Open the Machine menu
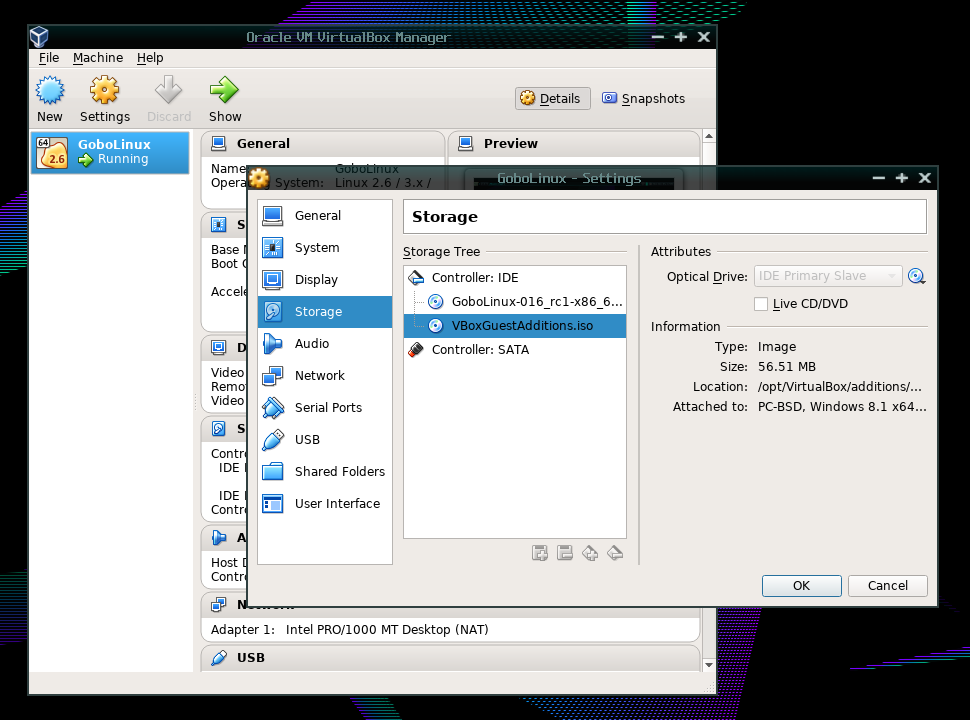Image resolution: width=970 pixels, height=720 pixels. click(97, 57)
